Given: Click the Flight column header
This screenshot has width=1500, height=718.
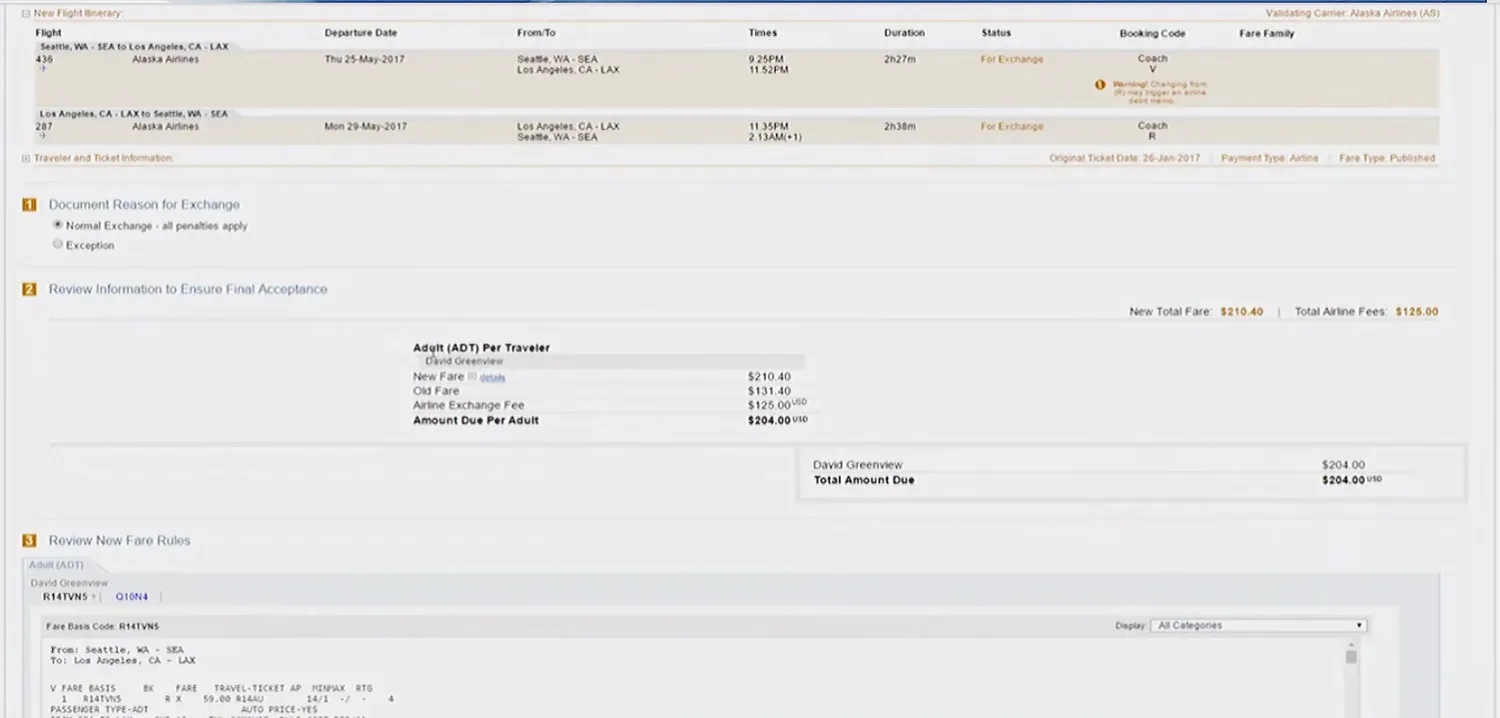Looking at the screenshot, I should click(x=48, y=33).
